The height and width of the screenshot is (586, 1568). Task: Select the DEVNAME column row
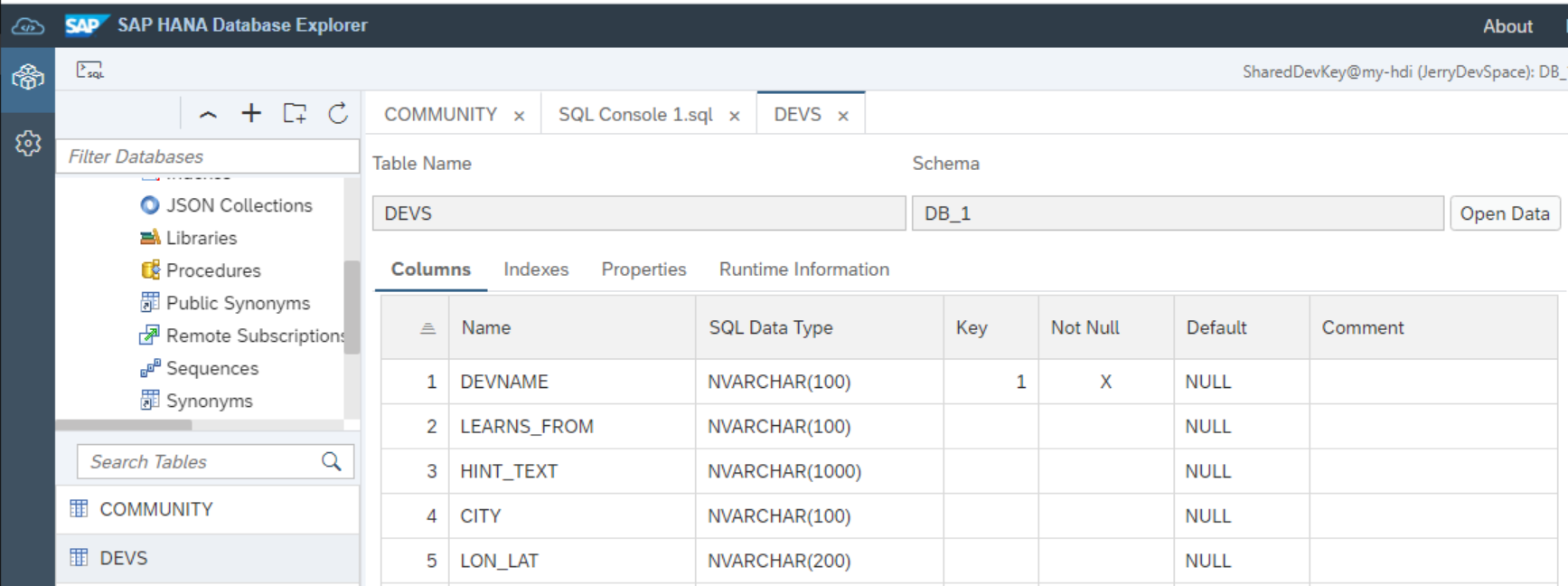pyautogui.click(x=969, y=382)
